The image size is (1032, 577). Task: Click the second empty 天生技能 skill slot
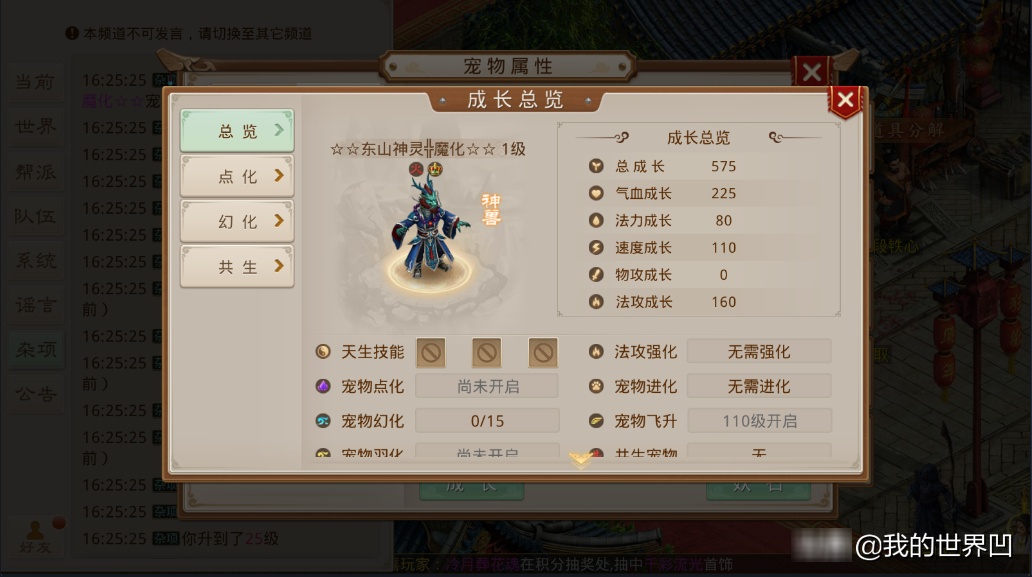(x=486, y=353)
